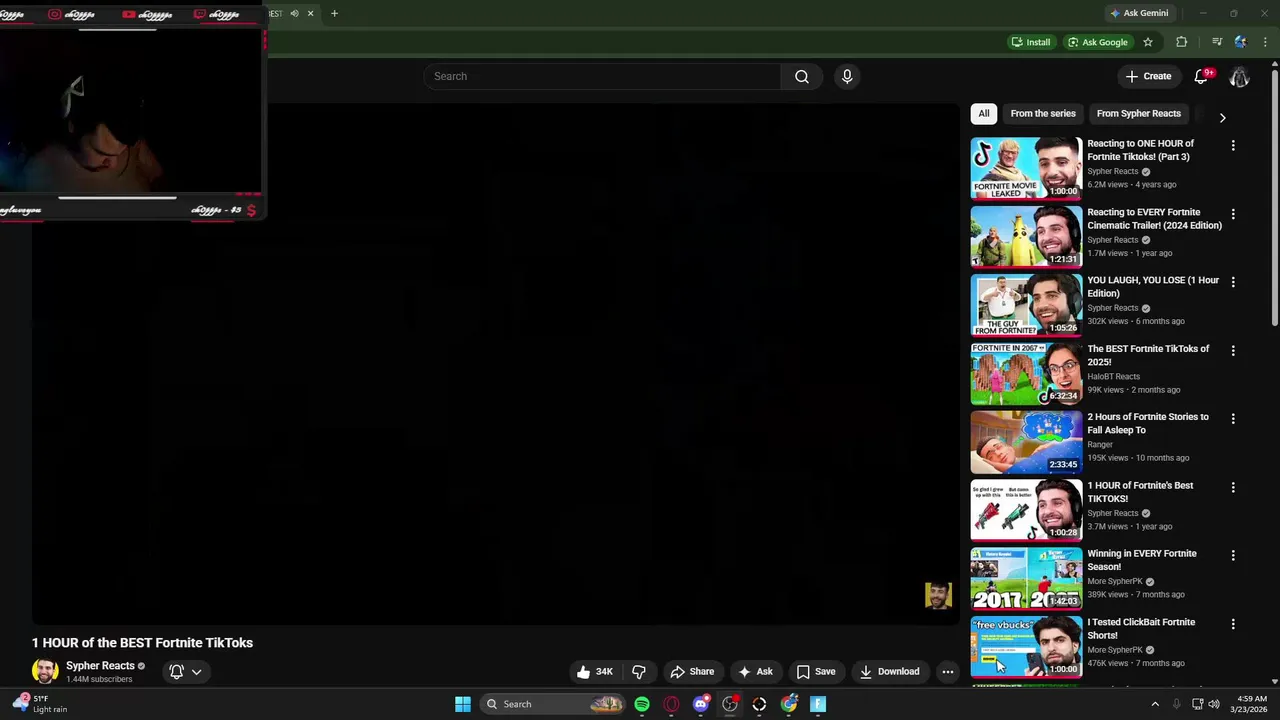This screenshot has height=720, width=1280.
Task: Open the YouTube account avatar menu
Action: click(x=1239, y=76)
